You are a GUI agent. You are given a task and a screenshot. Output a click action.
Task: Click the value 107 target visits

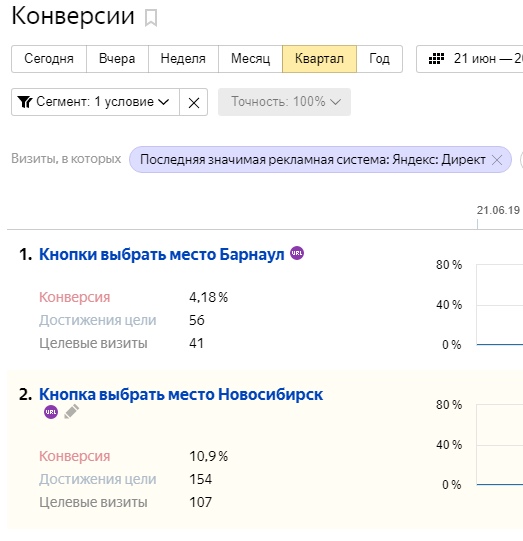click(200, 502)
